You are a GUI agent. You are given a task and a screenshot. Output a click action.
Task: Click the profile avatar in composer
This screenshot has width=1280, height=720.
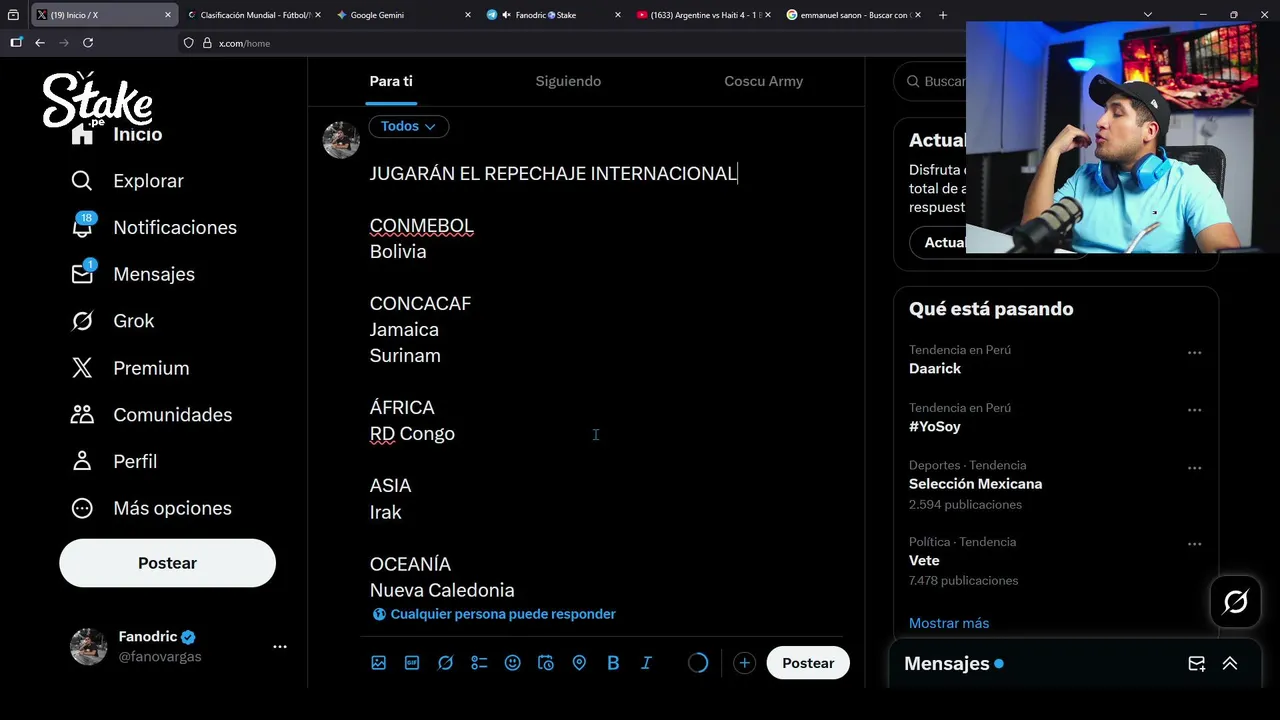click(341, 140)
